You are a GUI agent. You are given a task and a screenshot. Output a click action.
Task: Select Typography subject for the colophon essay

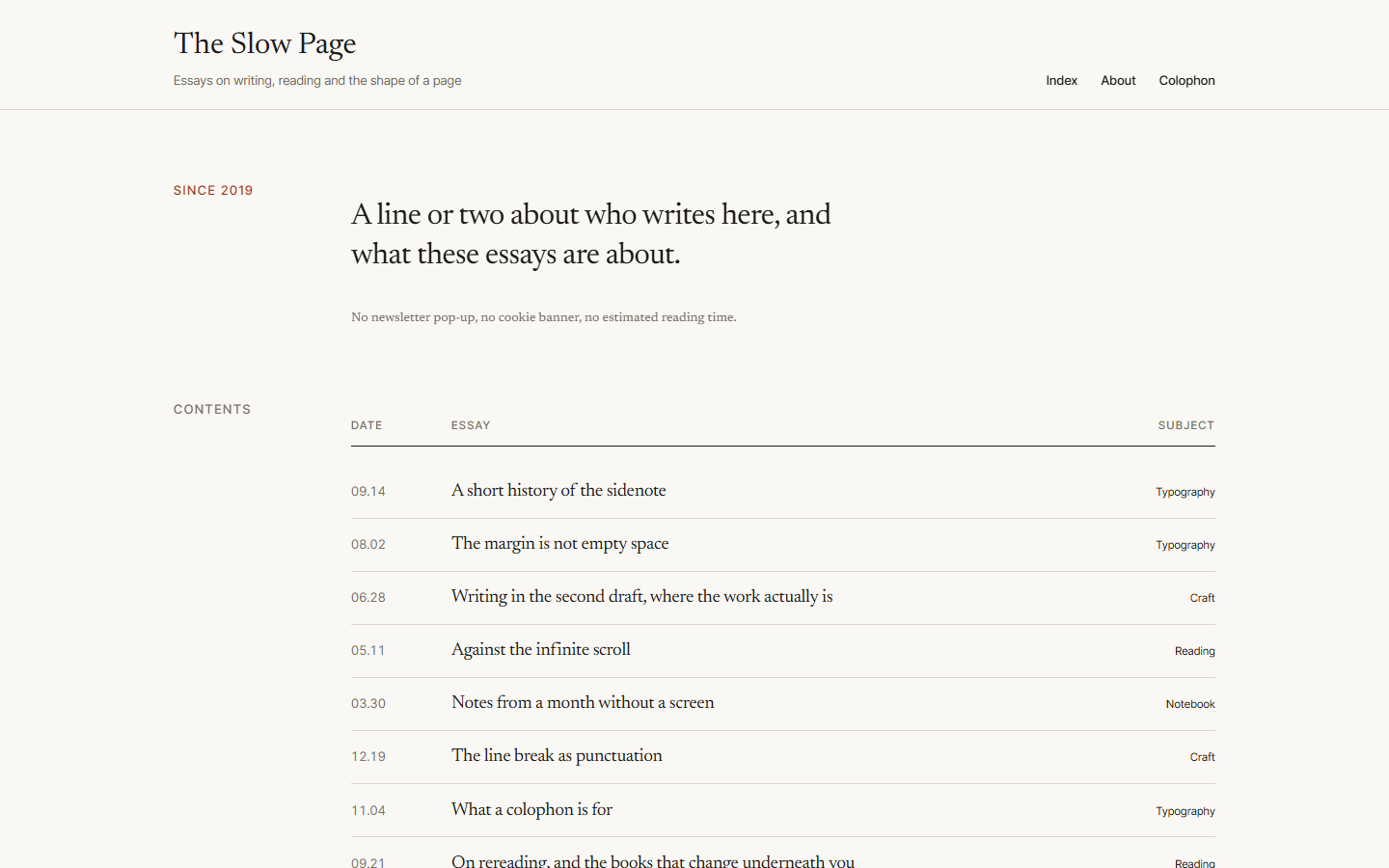tap(1185, 811)
